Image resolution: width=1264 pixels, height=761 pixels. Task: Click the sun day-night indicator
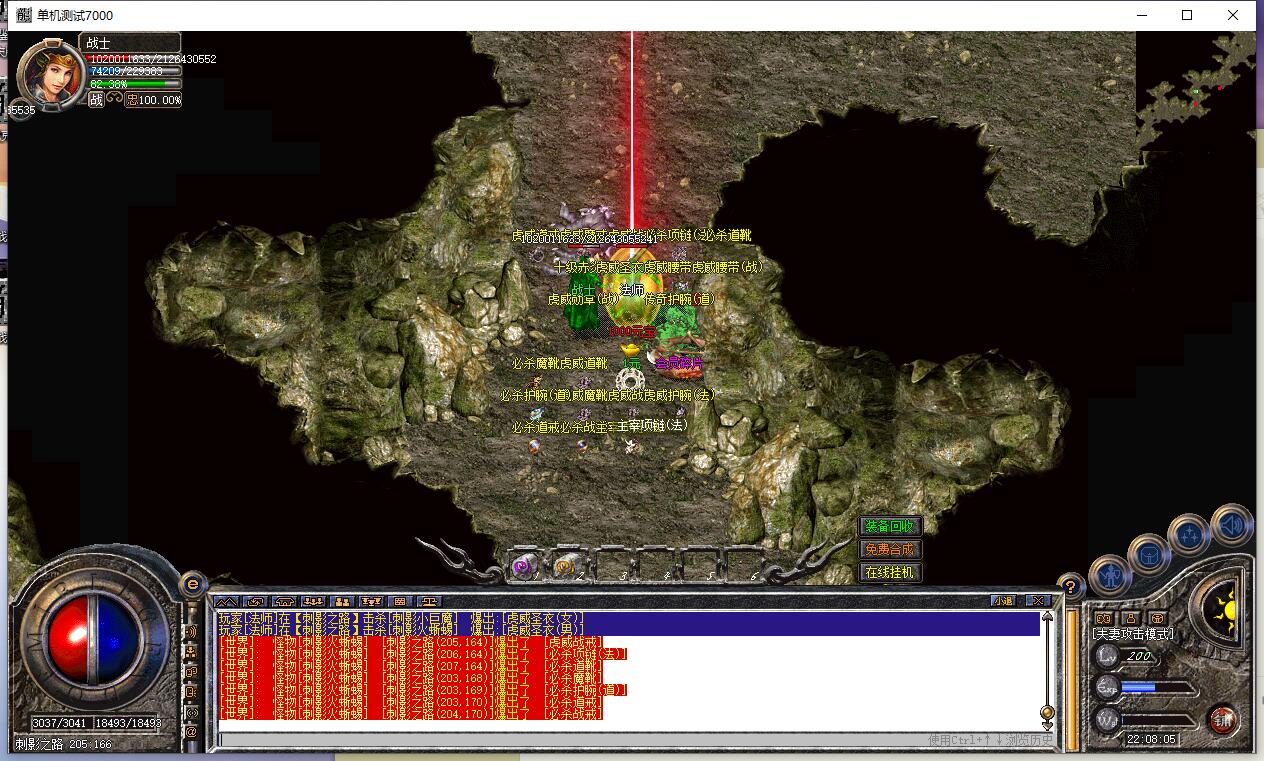tap(1222, 608)
